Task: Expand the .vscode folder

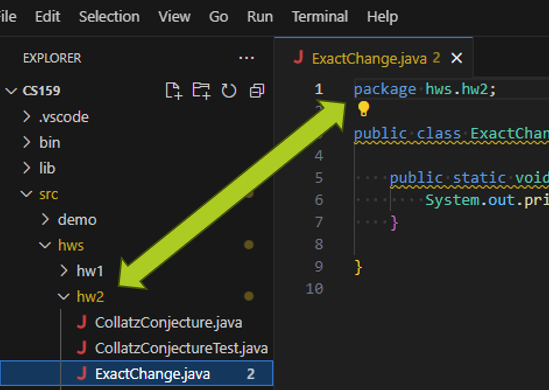Action: 27,117
